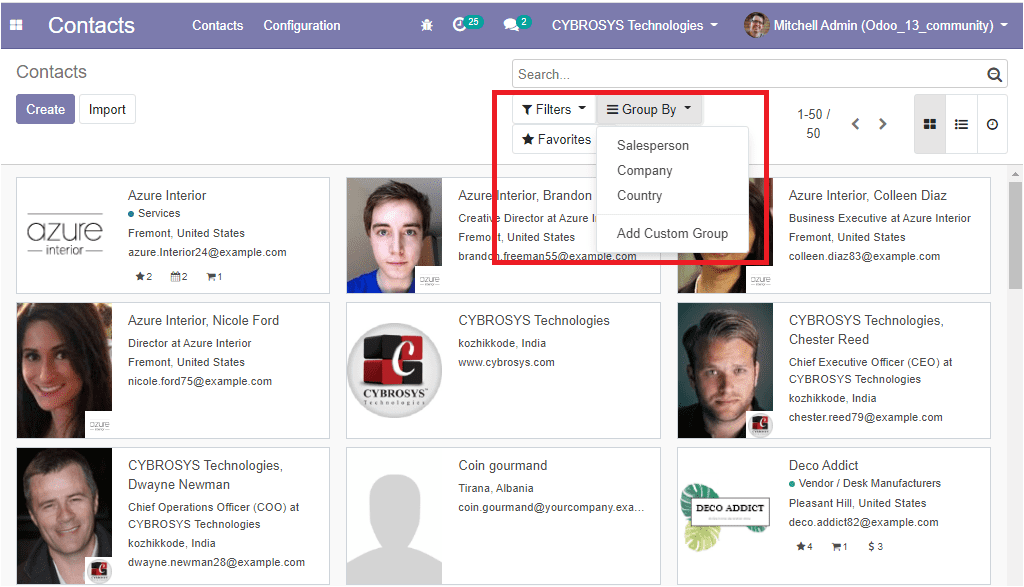Switch to Kanban view

(930, 124)
